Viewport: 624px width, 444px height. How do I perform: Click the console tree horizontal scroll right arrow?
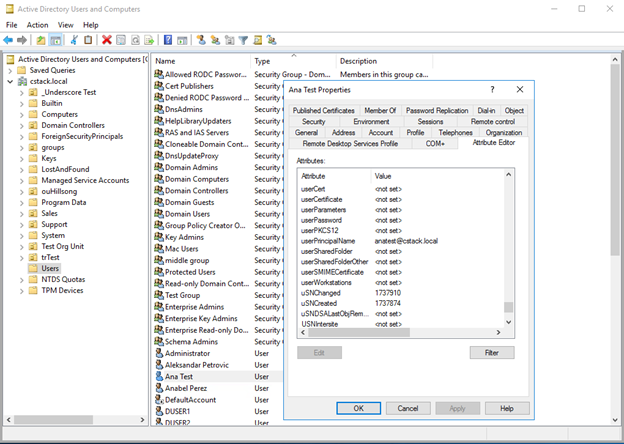tap(142, 420)
